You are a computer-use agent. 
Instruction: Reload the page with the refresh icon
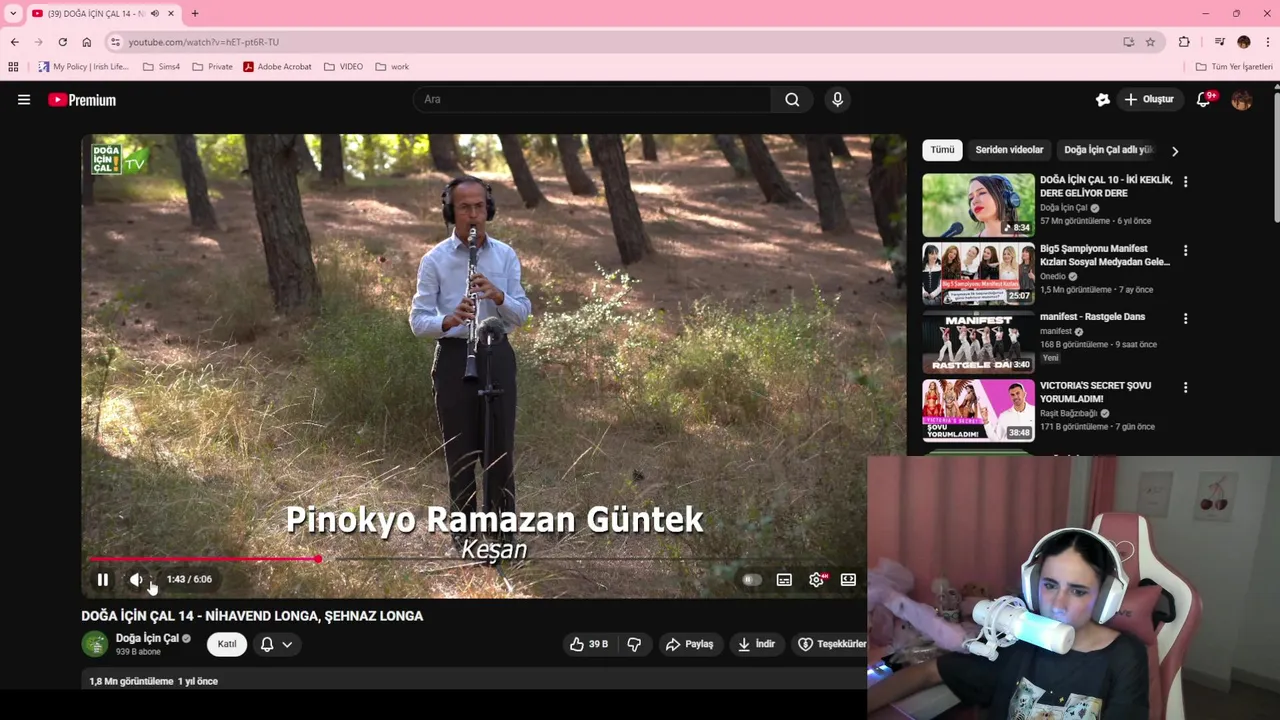point(62,42)
